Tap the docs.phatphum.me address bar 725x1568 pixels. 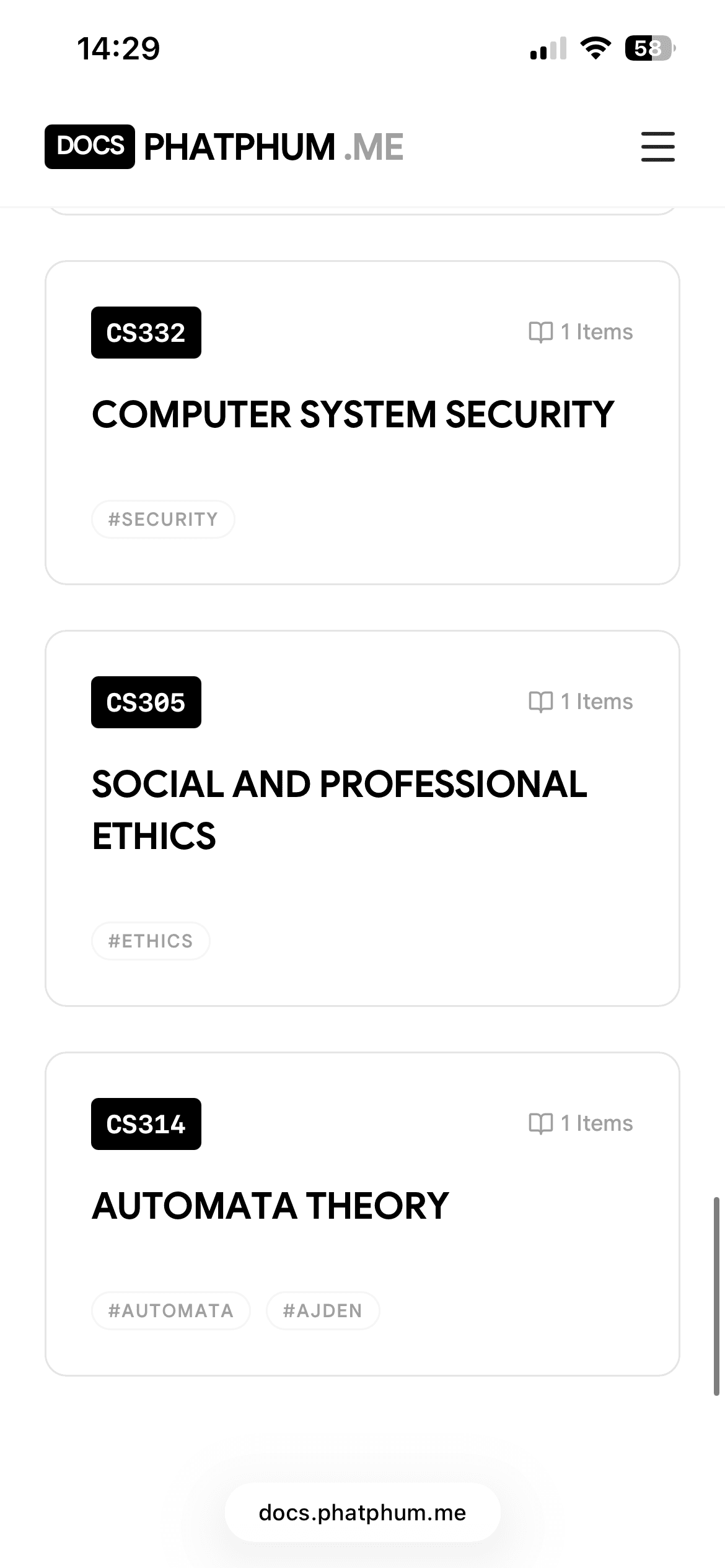point(362,1512)
